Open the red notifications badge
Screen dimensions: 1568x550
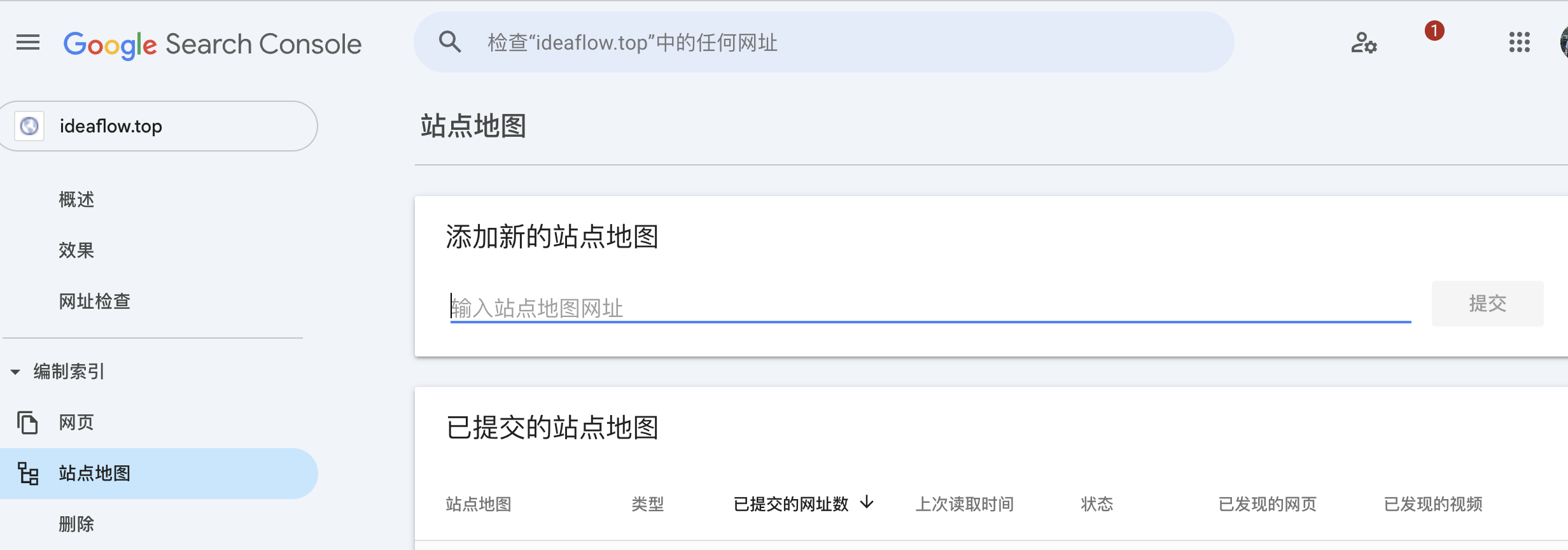pyautogui.click(x=1434, y=31)
